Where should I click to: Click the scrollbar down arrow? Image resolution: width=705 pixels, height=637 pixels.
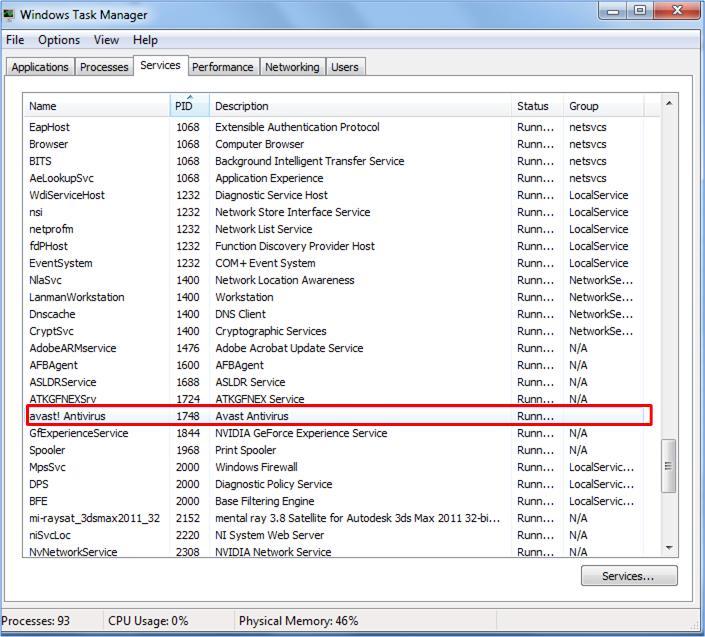coord(669,548)
